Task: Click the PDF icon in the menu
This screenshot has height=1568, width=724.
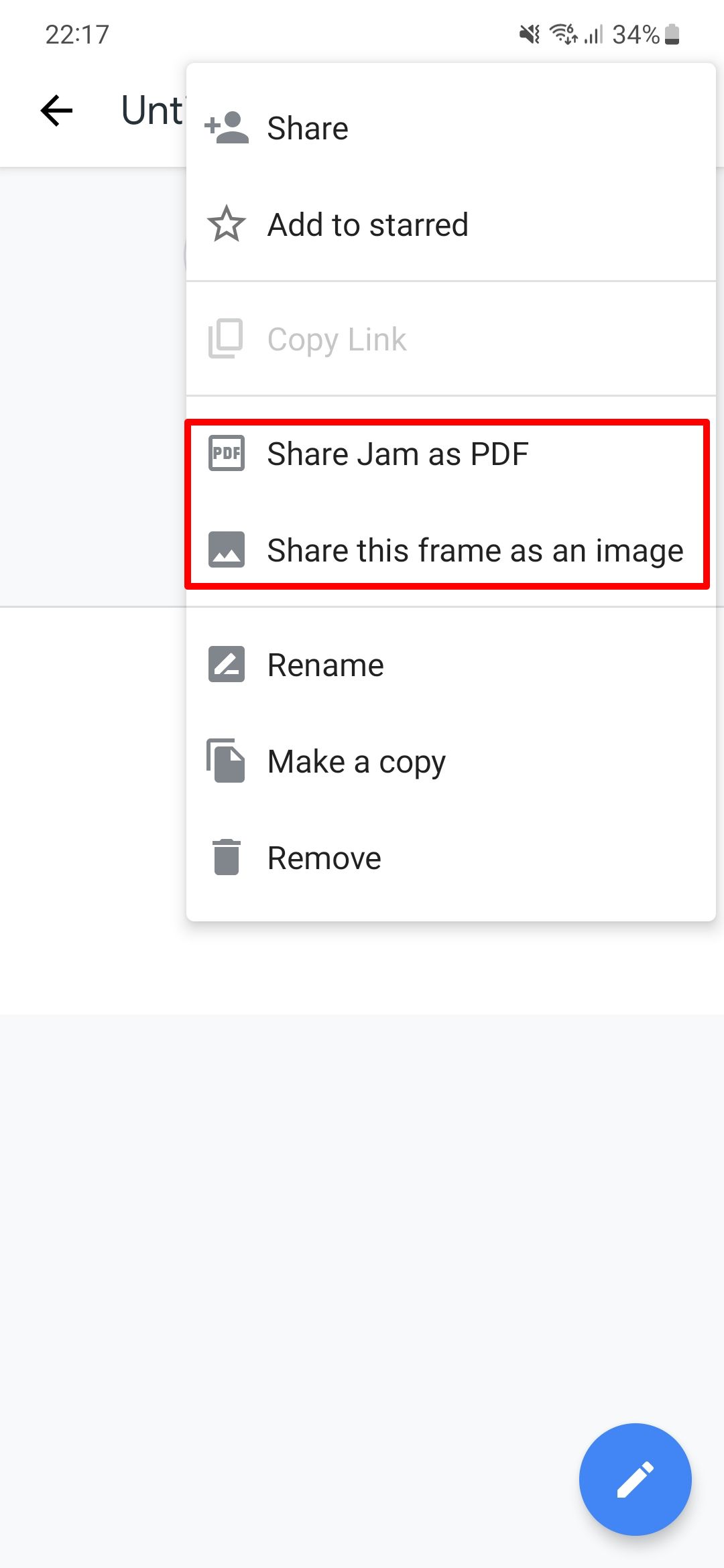Action: pyautogui.click(x=227, y=454)
